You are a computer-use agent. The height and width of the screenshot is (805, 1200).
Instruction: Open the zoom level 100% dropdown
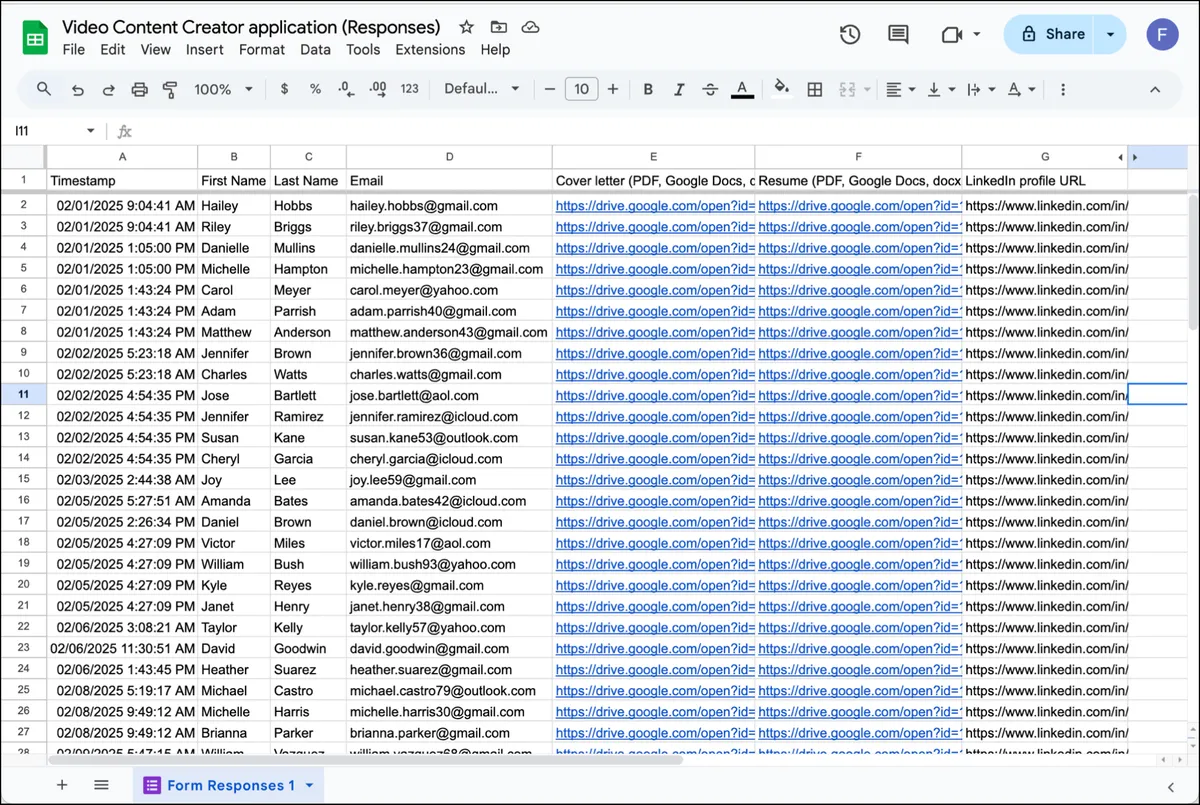(x=224, y=89)
